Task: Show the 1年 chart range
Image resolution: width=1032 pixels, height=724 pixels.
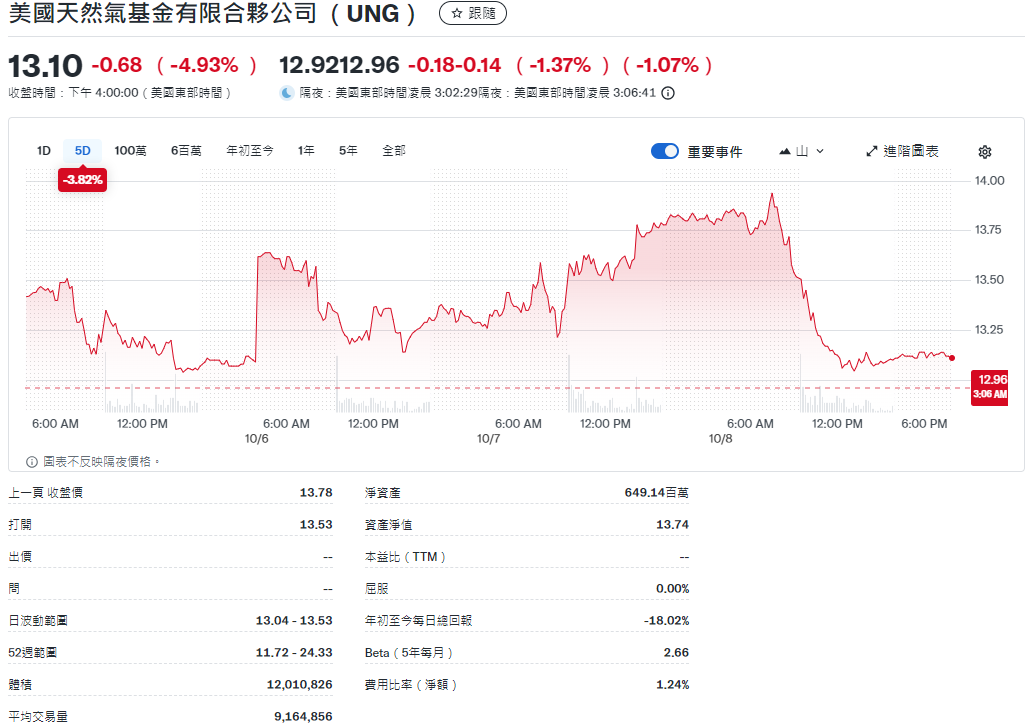Action: point(306,151)
